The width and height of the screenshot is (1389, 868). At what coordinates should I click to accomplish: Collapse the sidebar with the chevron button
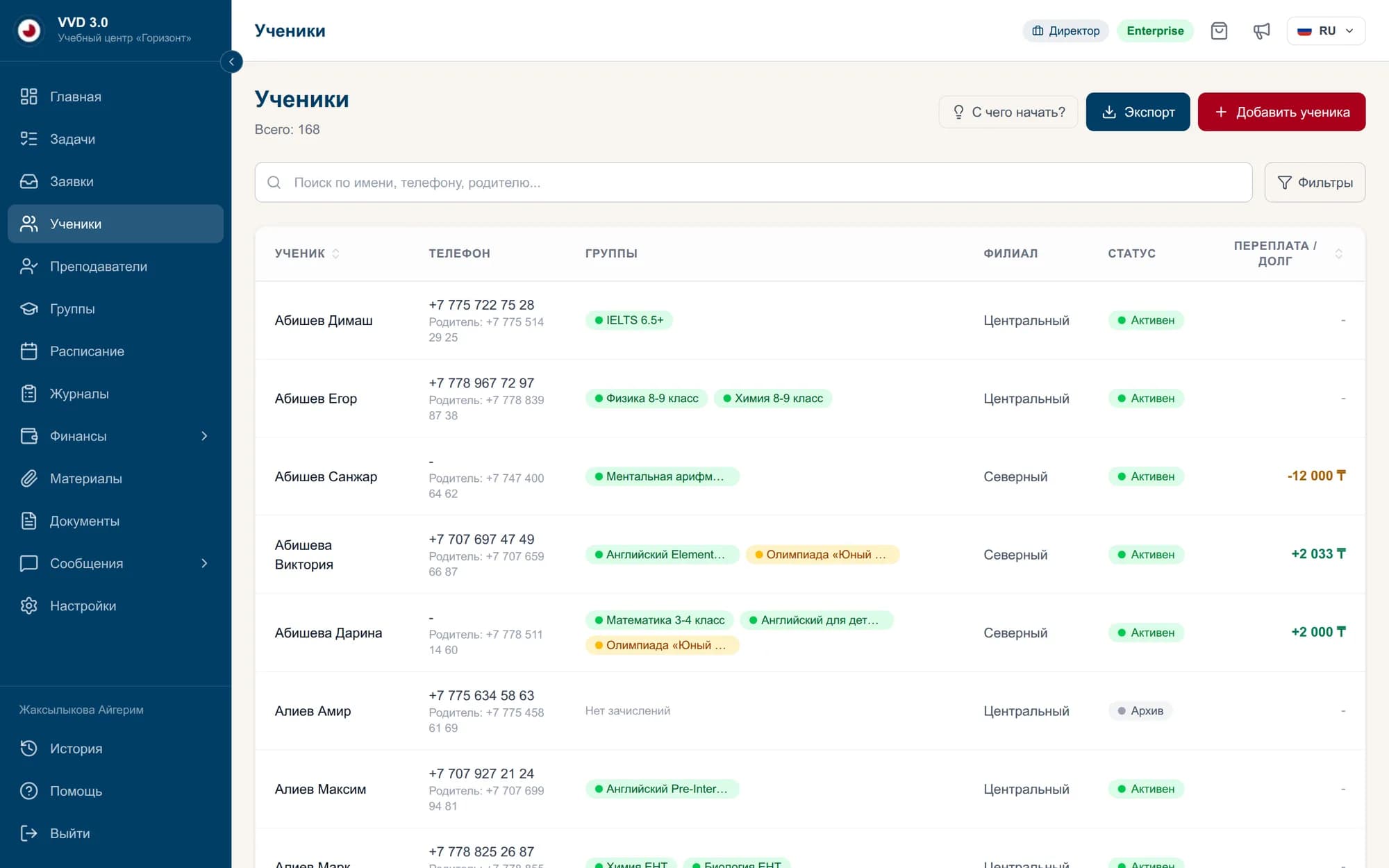coord(231,62)
